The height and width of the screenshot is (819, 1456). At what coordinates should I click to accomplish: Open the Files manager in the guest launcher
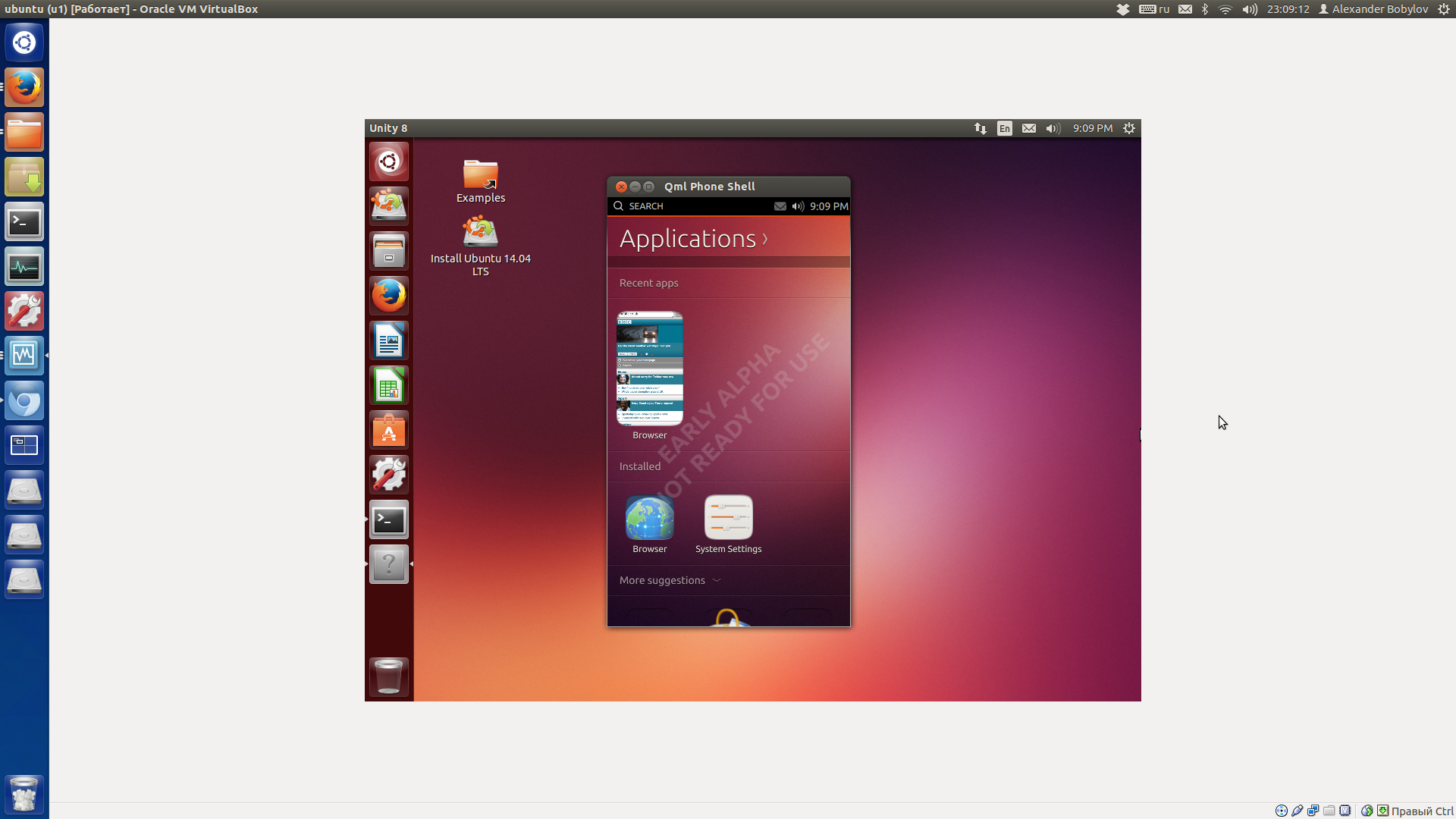click(x=389, y=251)
